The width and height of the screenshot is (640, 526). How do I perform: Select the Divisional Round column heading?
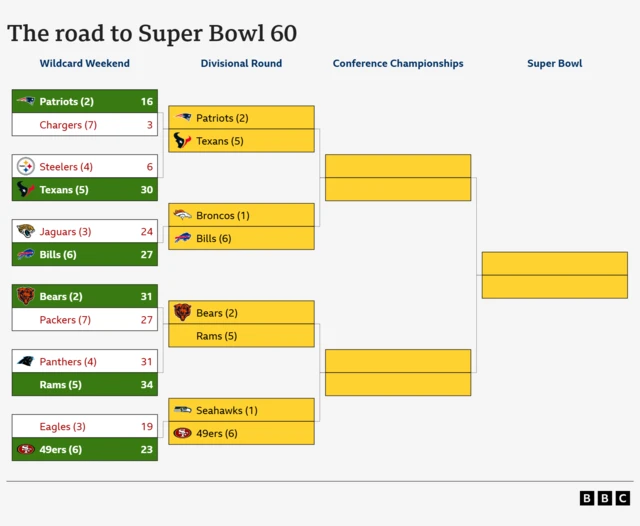pyautogui.click(x=241, y=63)
